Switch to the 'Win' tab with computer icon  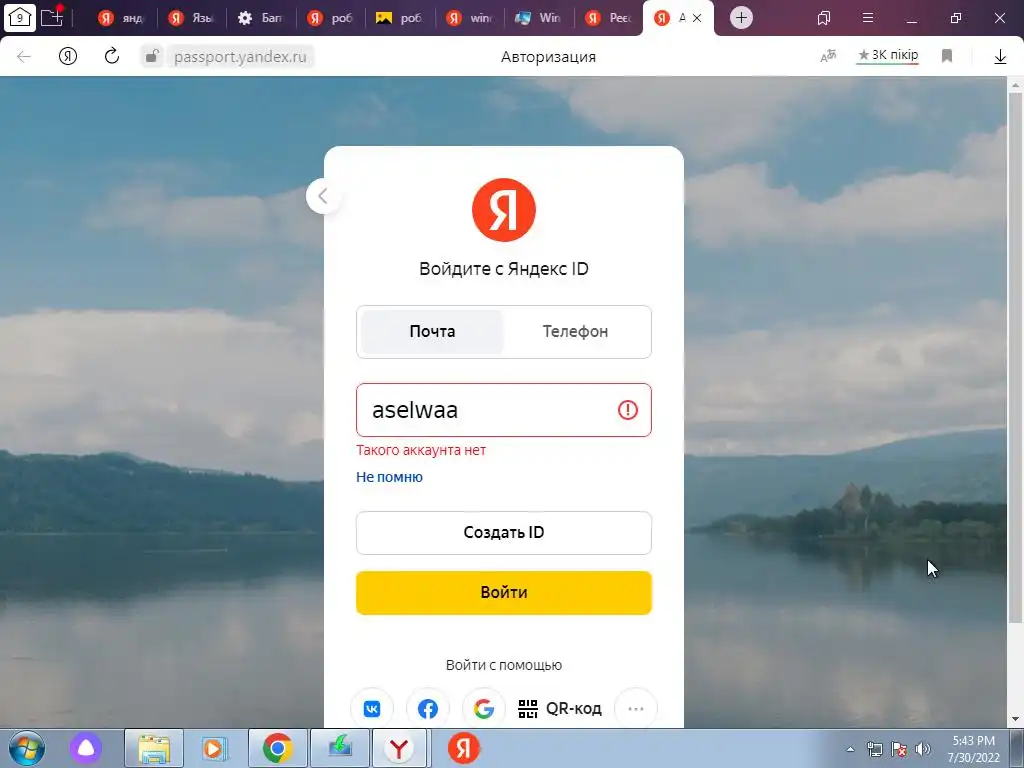click(539, 18)
